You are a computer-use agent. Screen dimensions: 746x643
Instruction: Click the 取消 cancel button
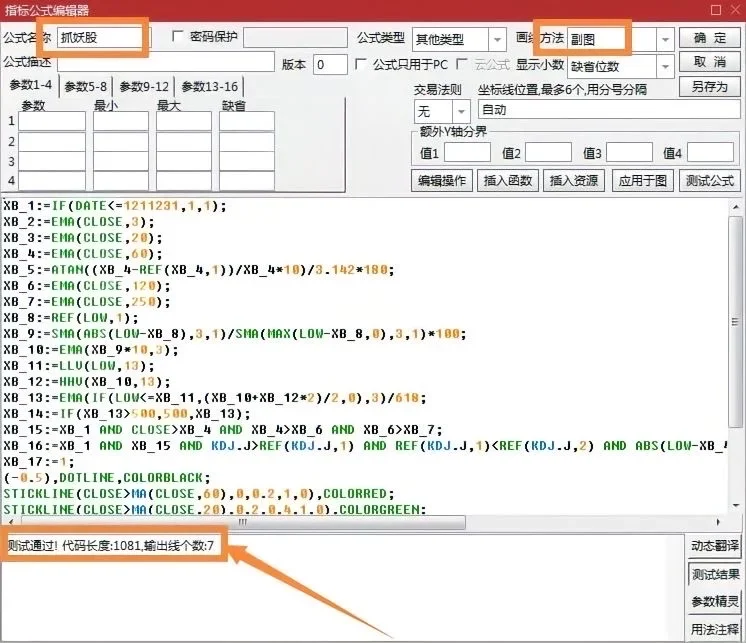709,62
